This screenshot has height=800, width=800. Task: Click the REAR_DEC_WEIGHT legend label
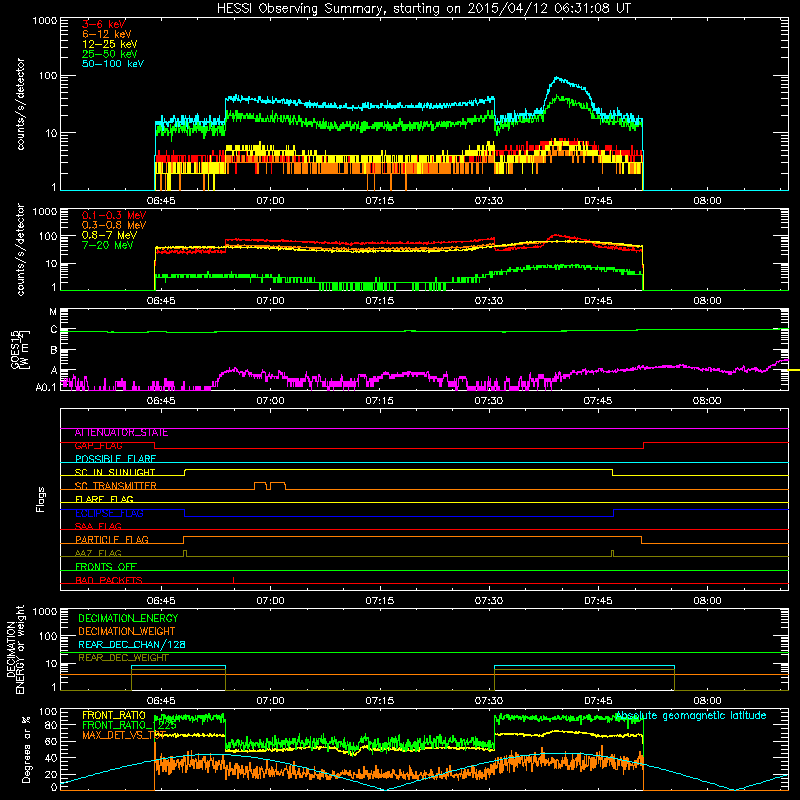[123, 658]
